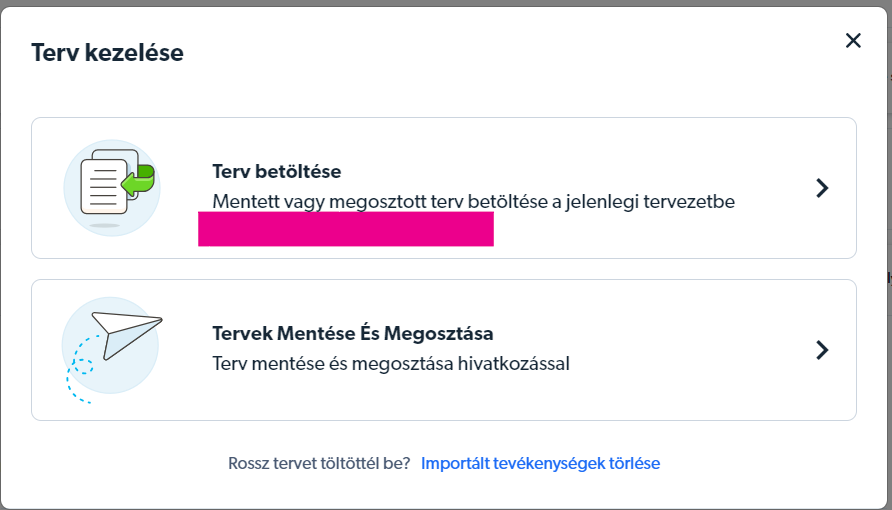
Task: Close the Terv kezelése dialog
Action: point(853,41)
